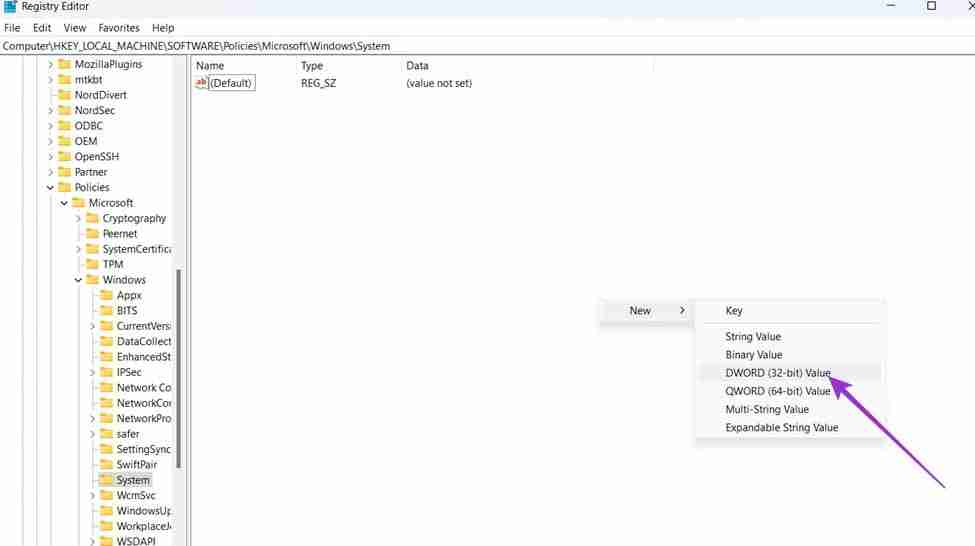
Task: Select the NordDivert folder icon
Action: point(65,95)
